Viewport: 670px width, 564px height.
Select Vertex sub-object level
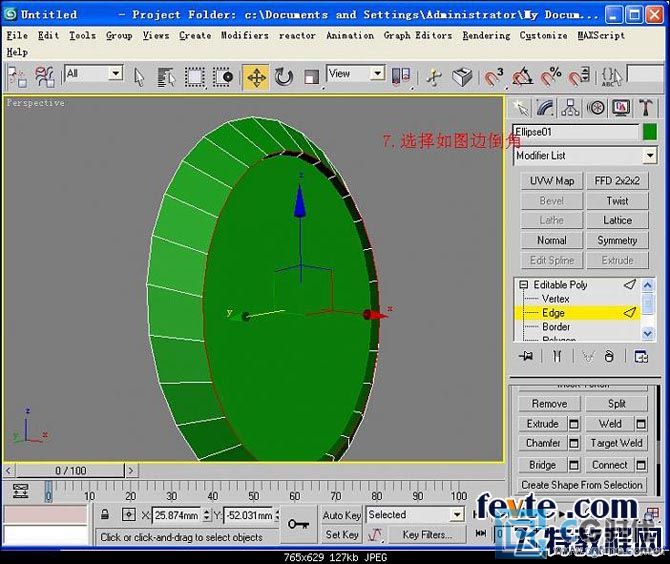coord(555,299)
